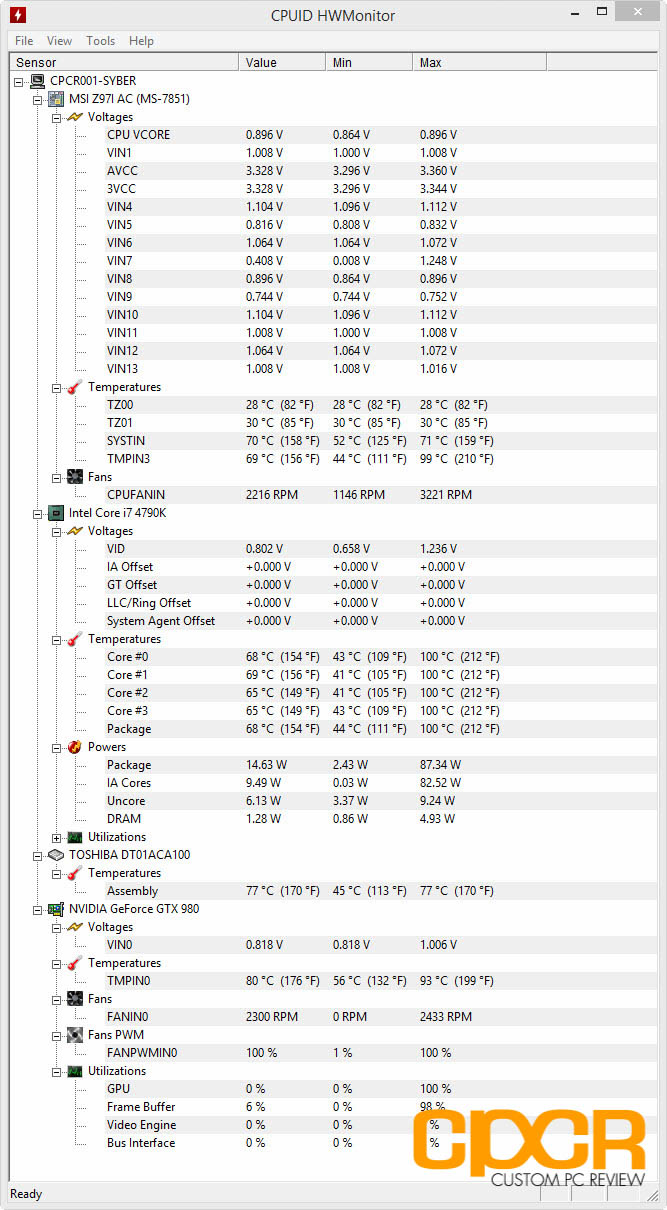Viewport: 667px width, 1210px height.
Task: Click the Min column header
Action: point(369,63)
